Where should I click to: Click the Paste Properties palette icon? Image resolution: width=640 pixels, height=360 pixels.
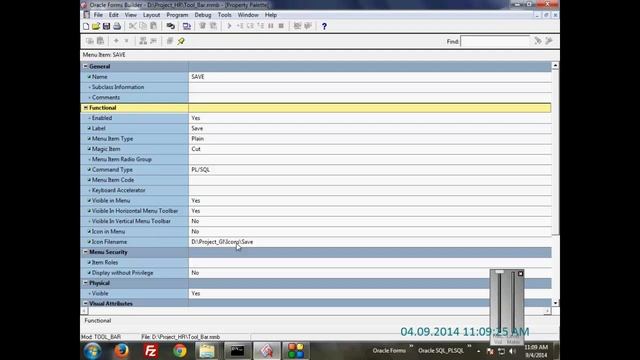[100, 41]
